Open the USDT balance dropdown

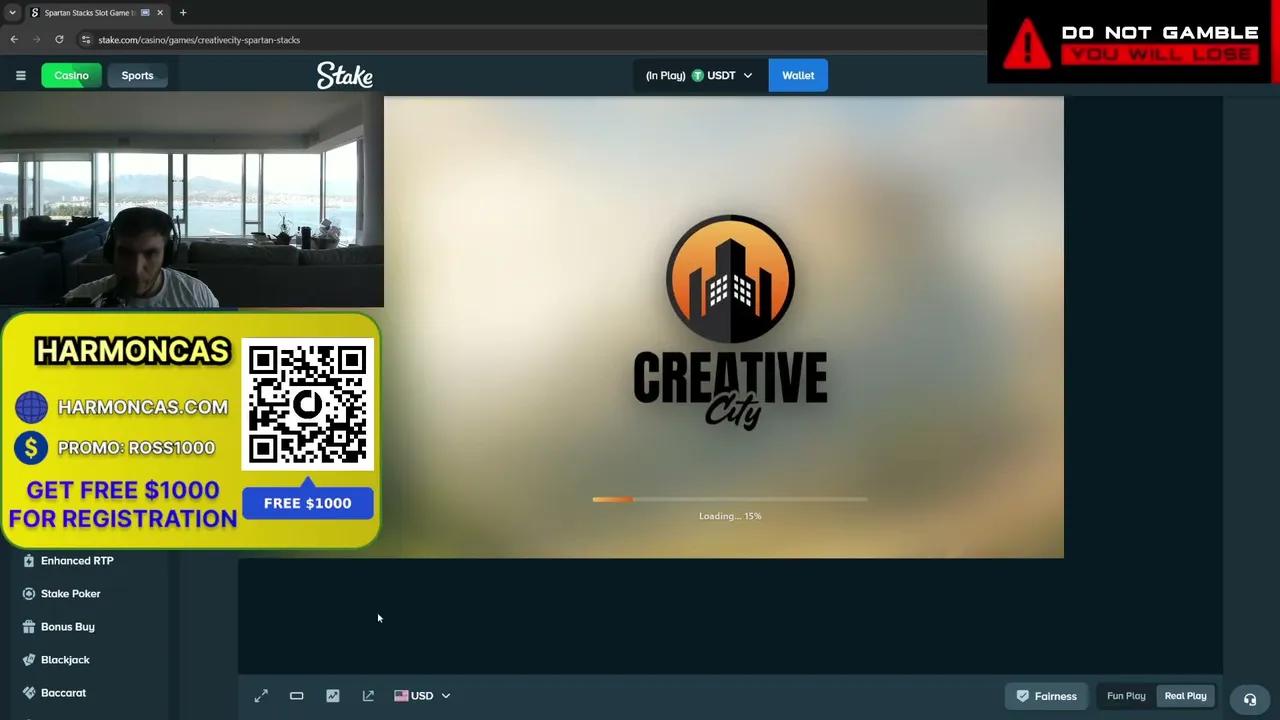pos(699,75)
